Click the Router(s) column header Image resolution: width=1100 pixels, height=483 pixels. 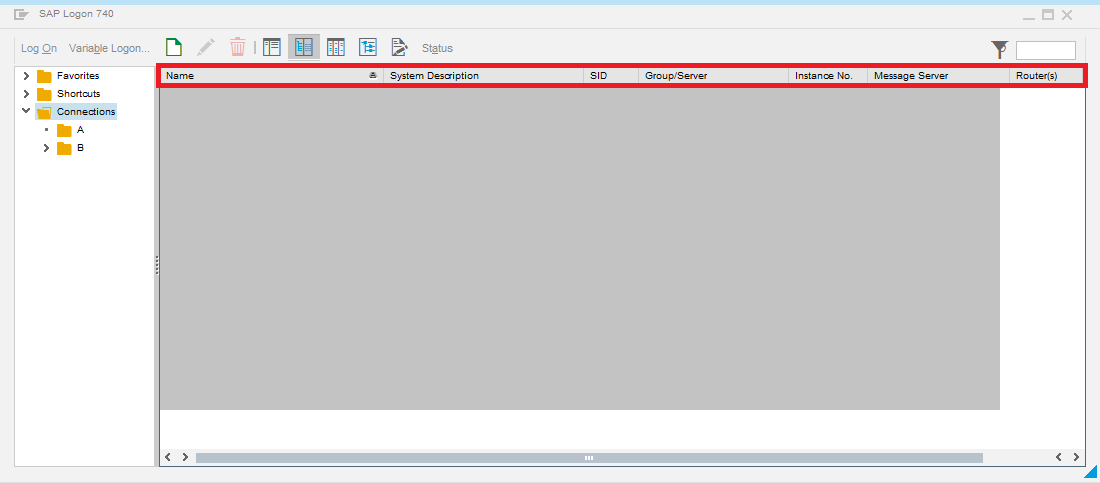[1047, 76]
